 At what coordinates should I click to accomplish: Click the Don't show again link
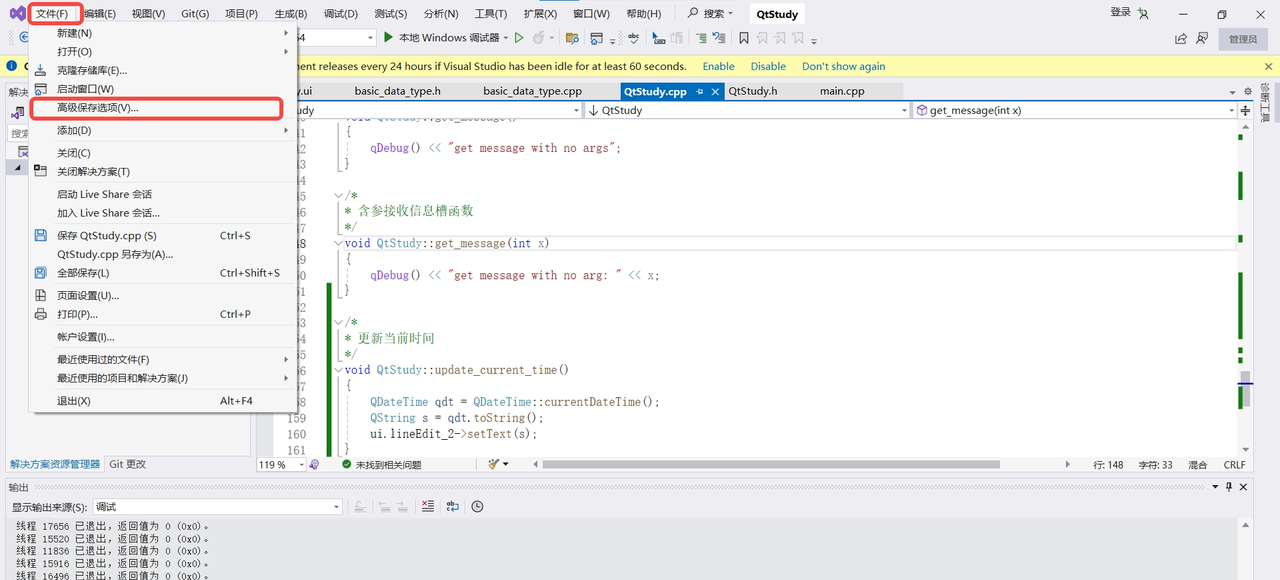pyautogui.click(x=843, y=66)
